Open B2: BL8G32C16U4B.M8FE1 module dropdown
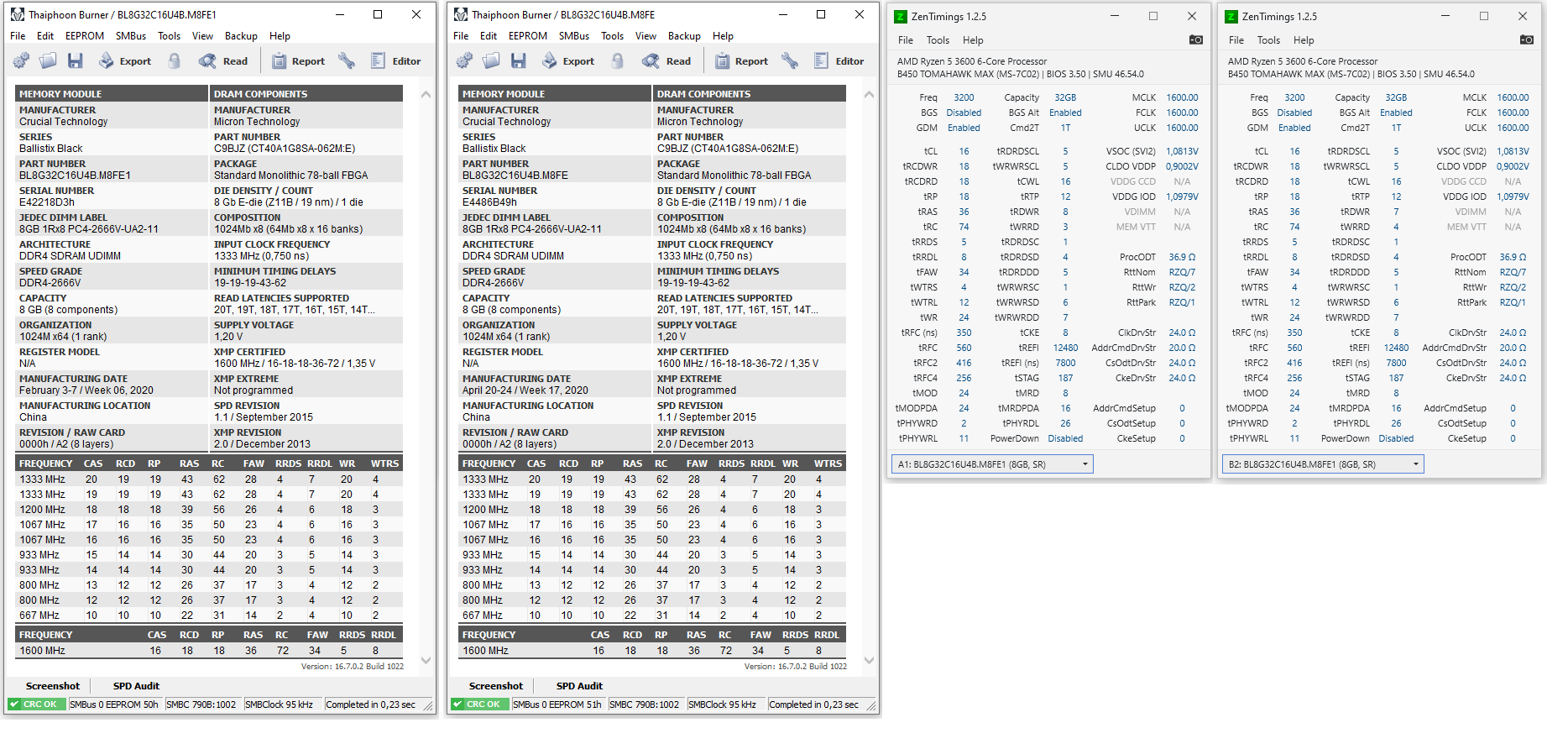The height and width of the screenshot is (749, 1568). click(x=1323, y=464)
